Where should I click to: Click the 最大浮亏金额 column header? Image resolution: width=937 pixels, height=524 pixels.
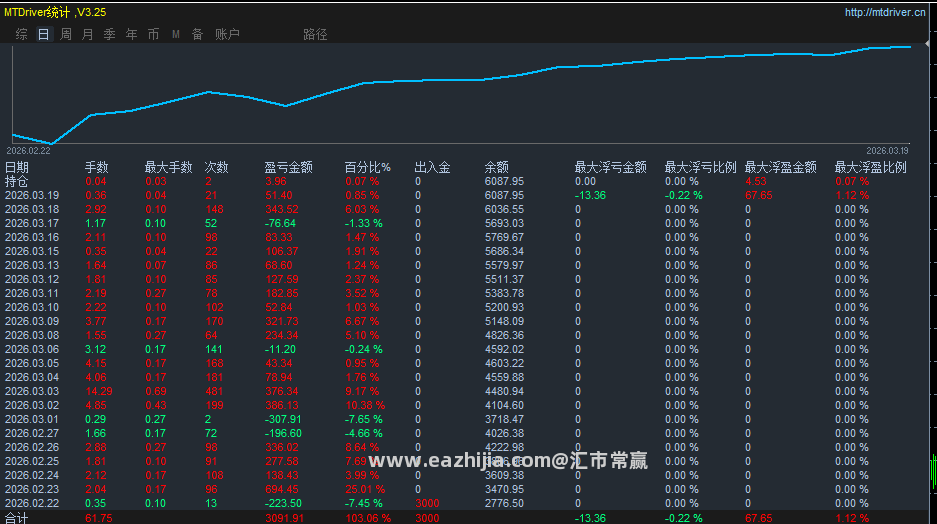pos(611,167)
